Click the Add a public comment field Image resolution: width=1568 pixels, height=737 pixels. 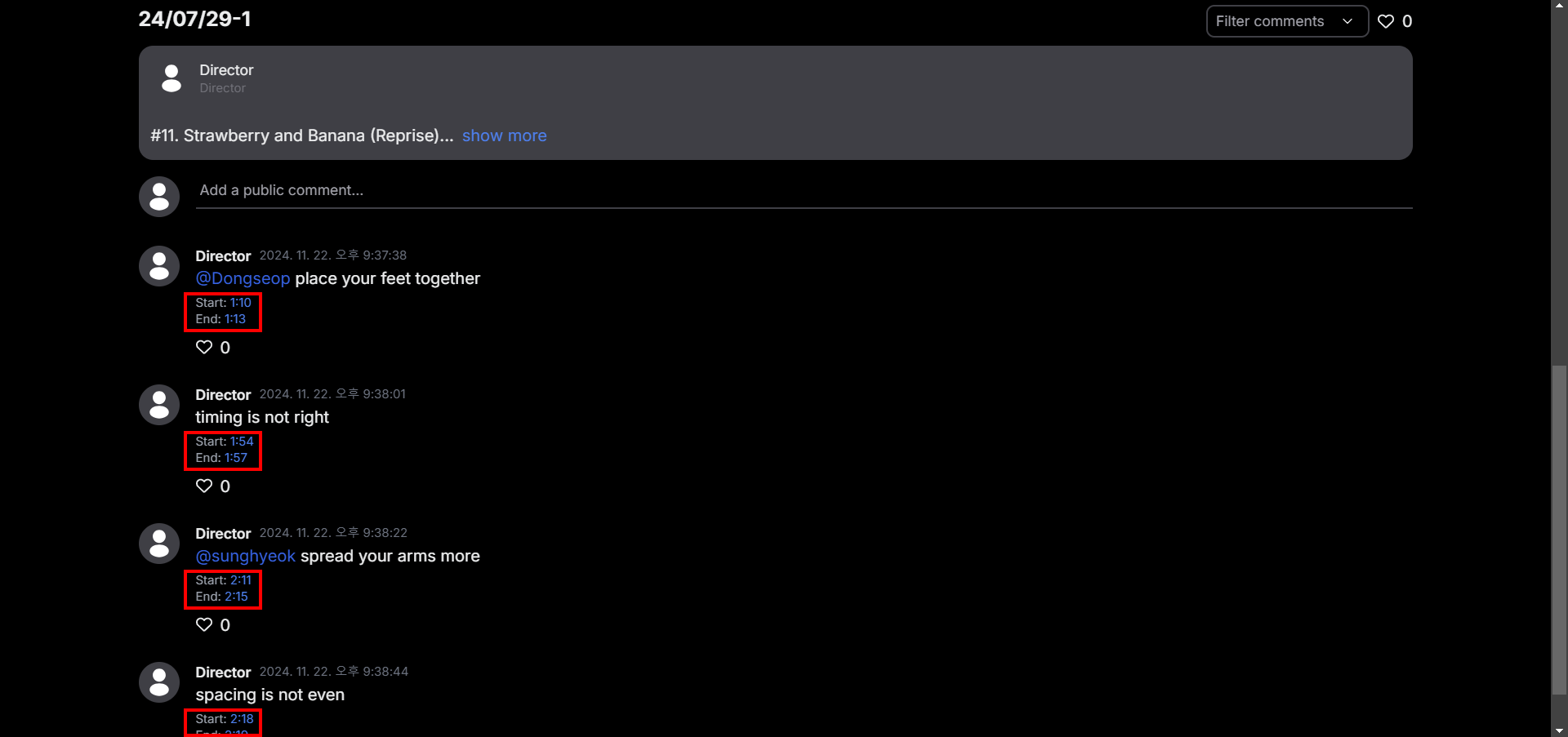click(x=804, y=190)
